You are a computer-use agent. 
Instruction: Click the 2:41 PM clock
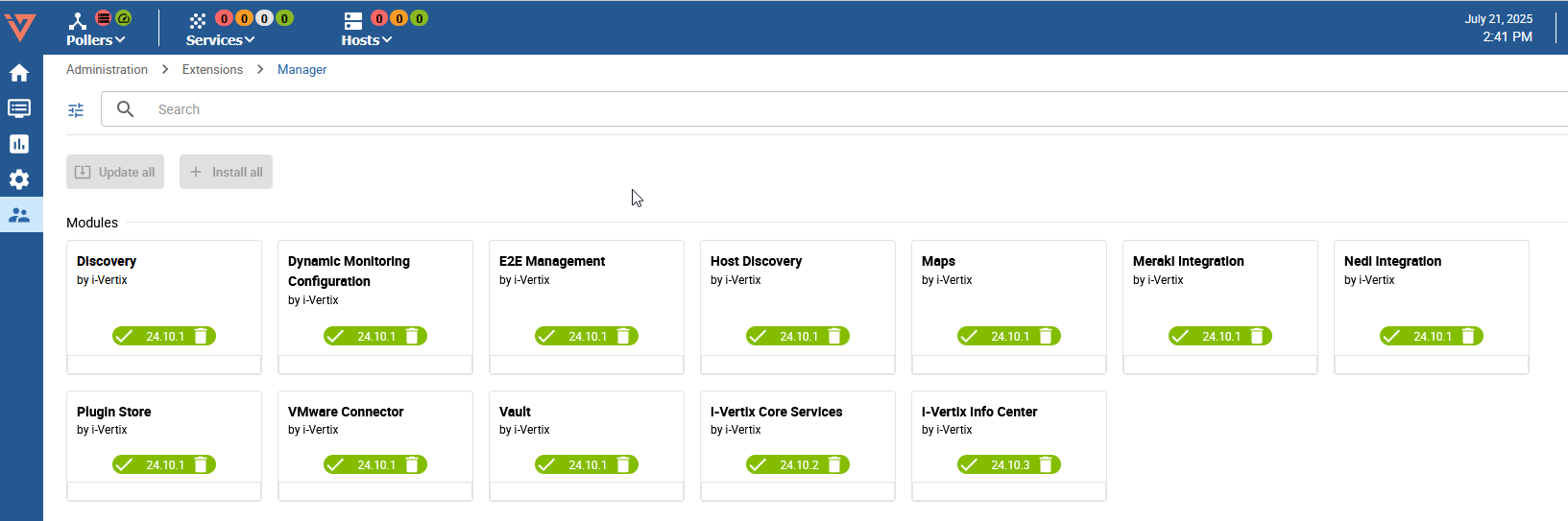[x=1508, y=37]
